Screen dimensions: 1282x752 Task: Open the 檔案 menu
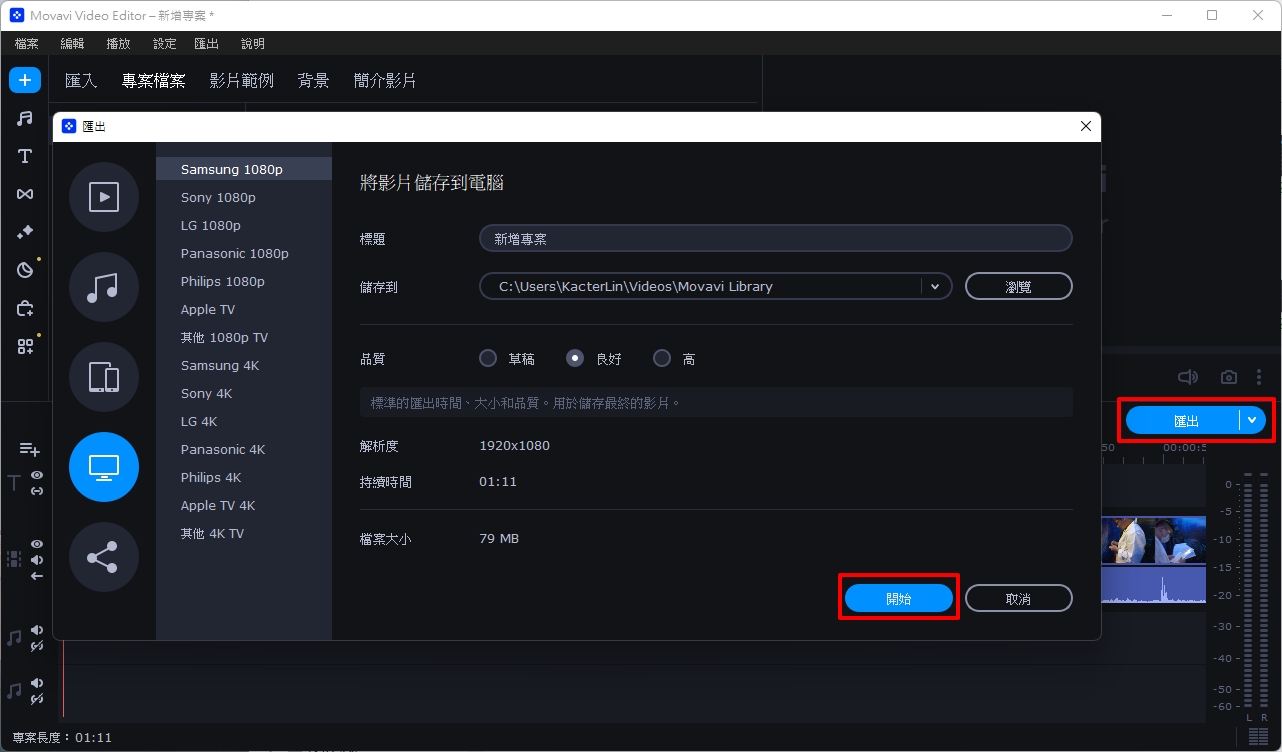click(x=27, y=44)
